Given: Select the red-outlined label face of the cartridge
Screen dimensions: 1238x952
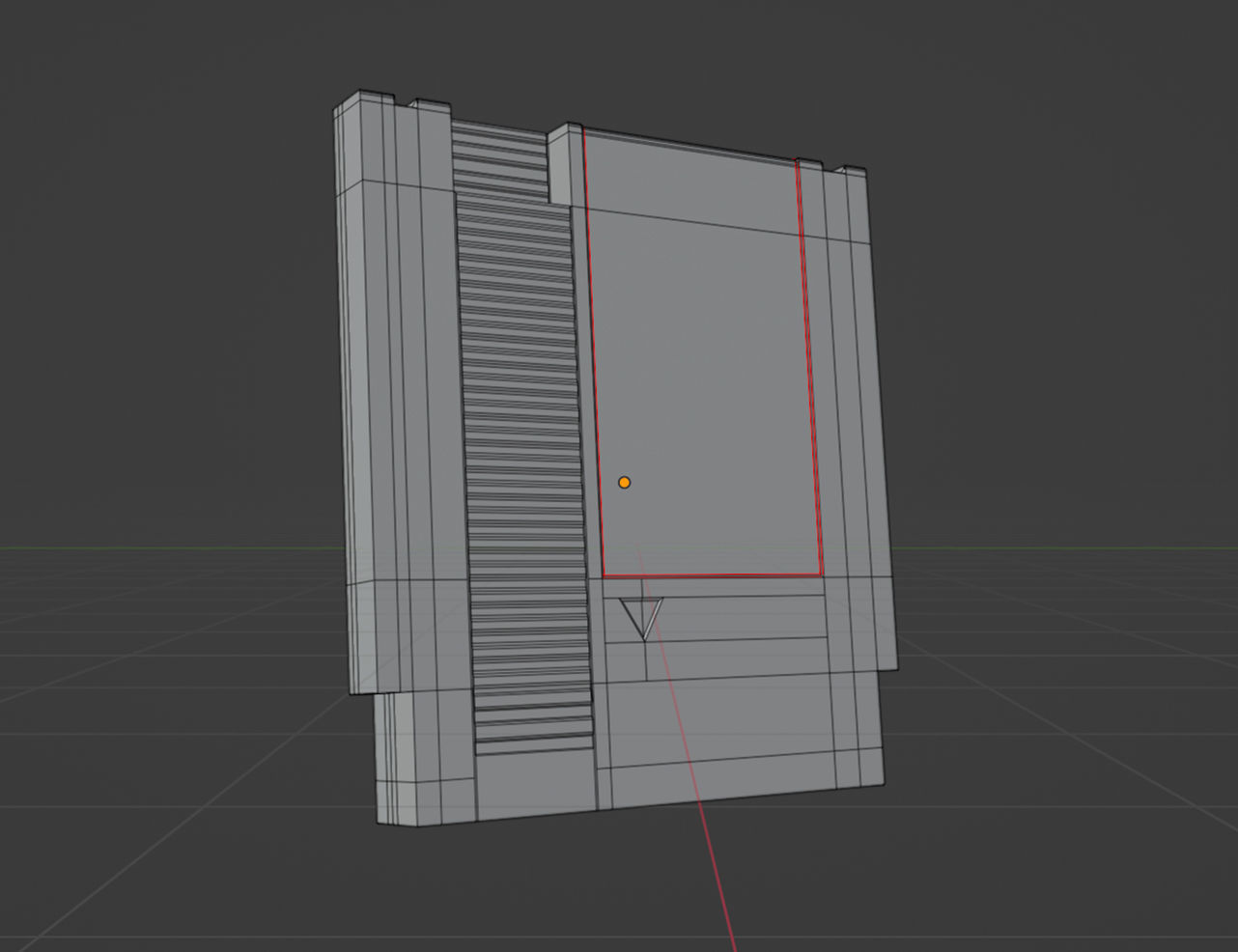Looking at the screenshot, I should pos(703,352).
